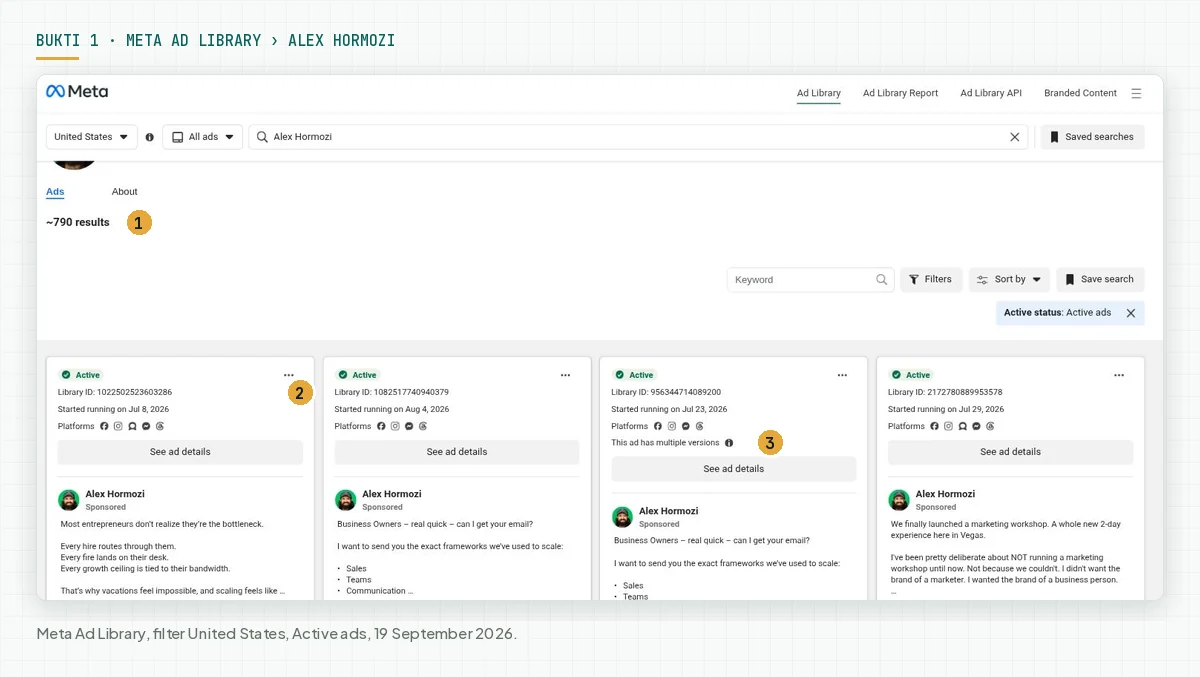Viewport: 1200px width, 677px height.
Task: Click Audience Network icon on Jul 8 ad
Action: (x=132, y=426)
